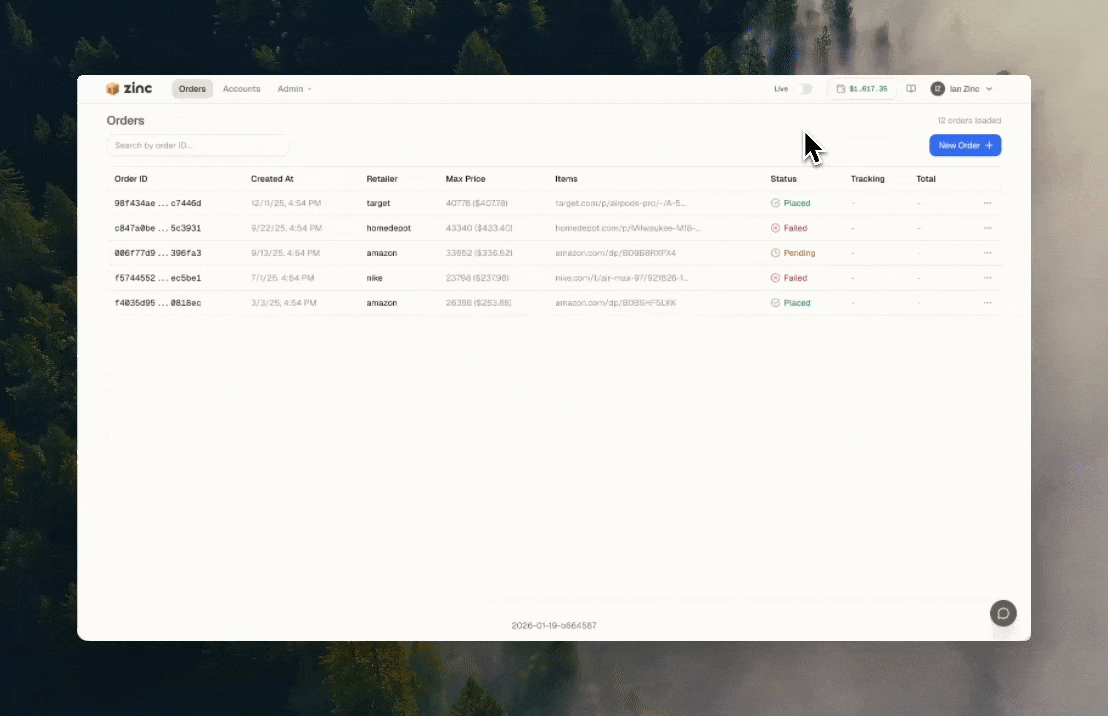1108x716 pixels.
Task: Click the Pending status clock icon
Action: (x=775, y=253)
